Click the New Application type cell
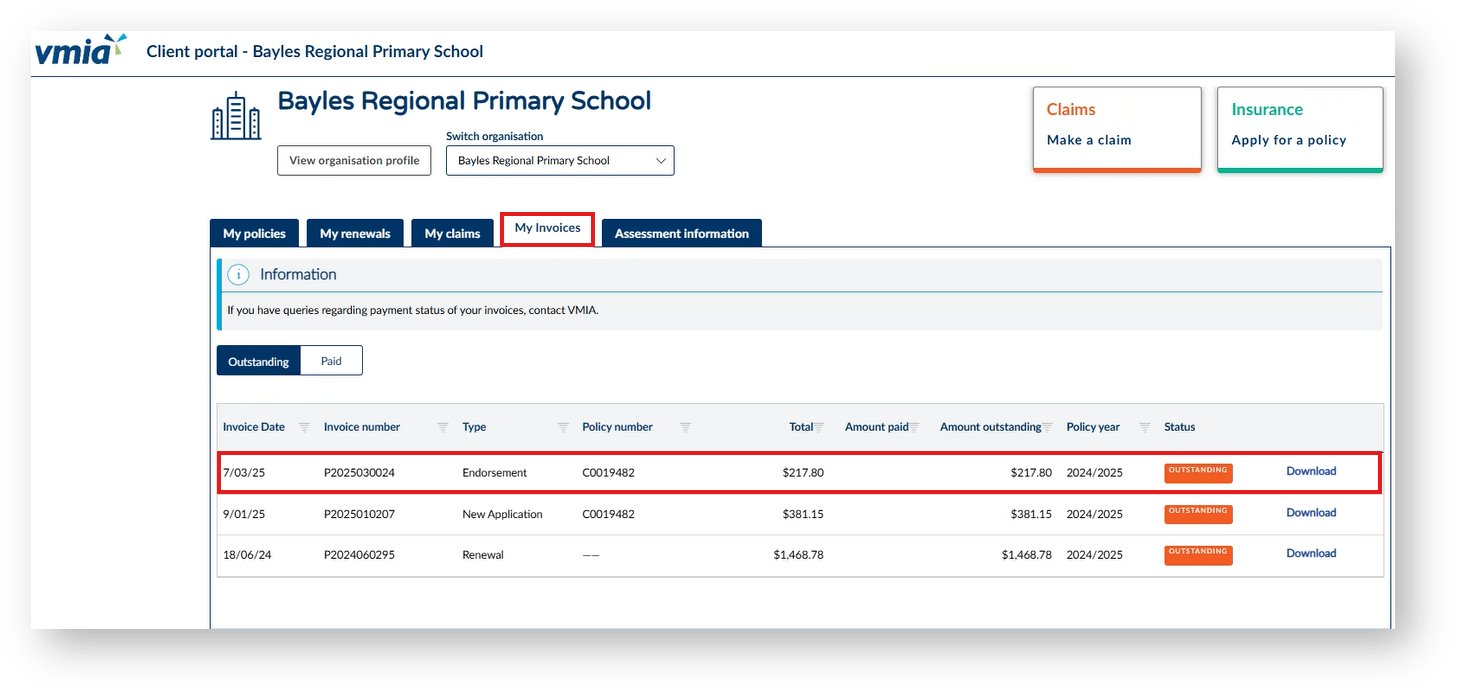This screenshot has height=691, width=1457. [x=502, y=515]
